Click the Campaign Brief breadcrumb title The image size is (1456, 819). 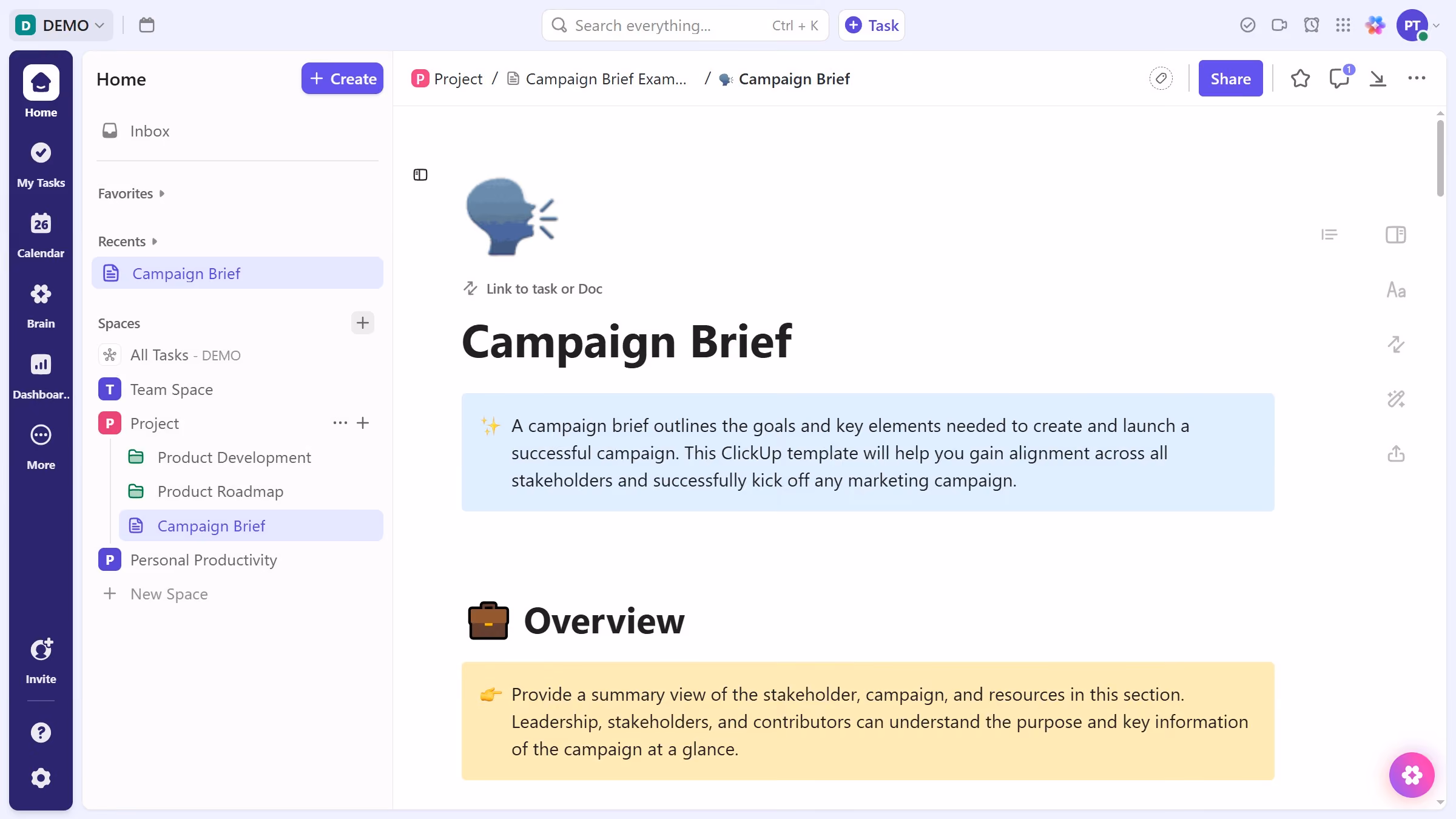784,79
